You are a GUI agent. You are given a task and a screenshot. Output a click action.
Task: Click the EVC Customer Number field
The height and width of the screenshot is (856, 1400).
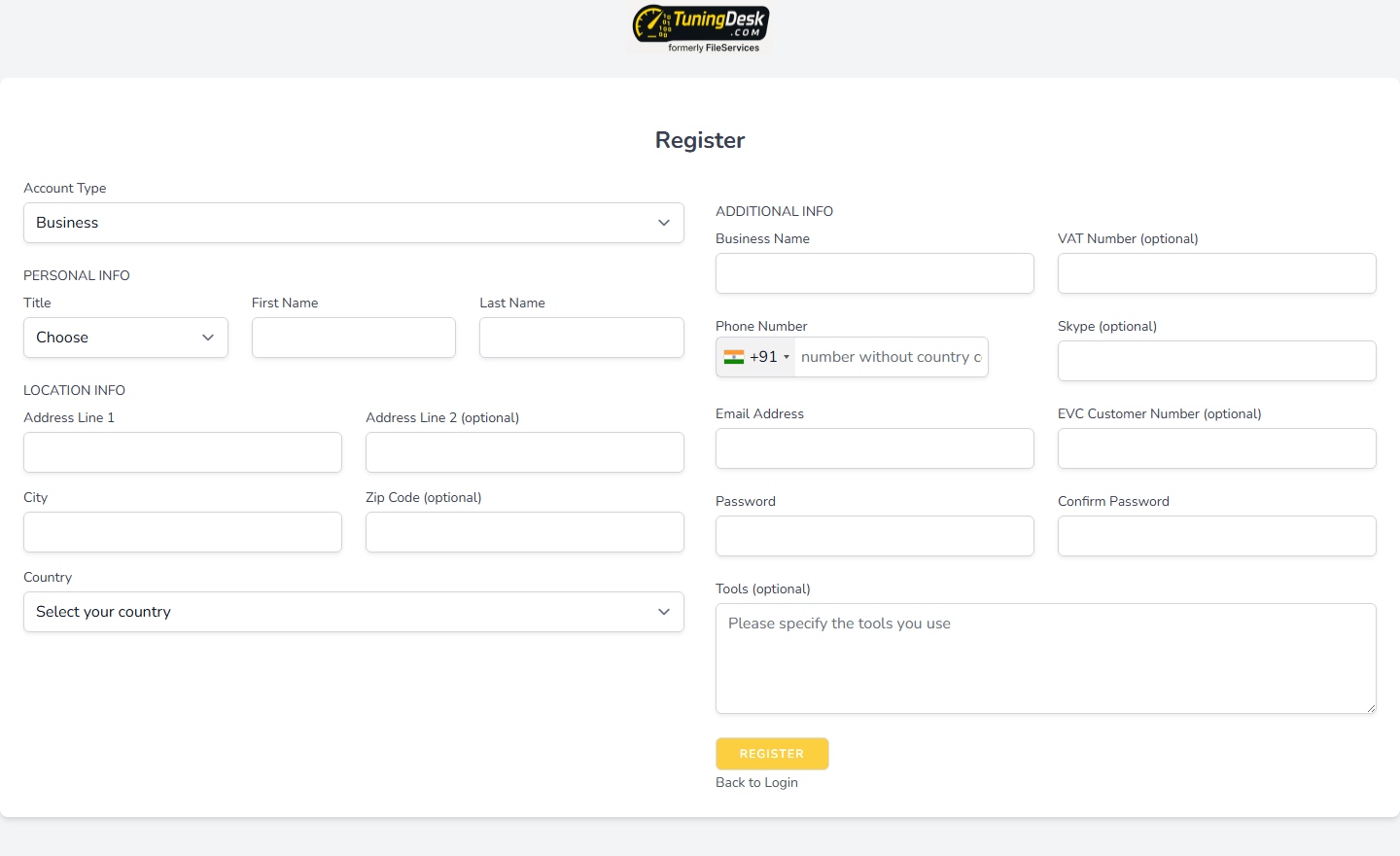click(x=1216, y=448)
